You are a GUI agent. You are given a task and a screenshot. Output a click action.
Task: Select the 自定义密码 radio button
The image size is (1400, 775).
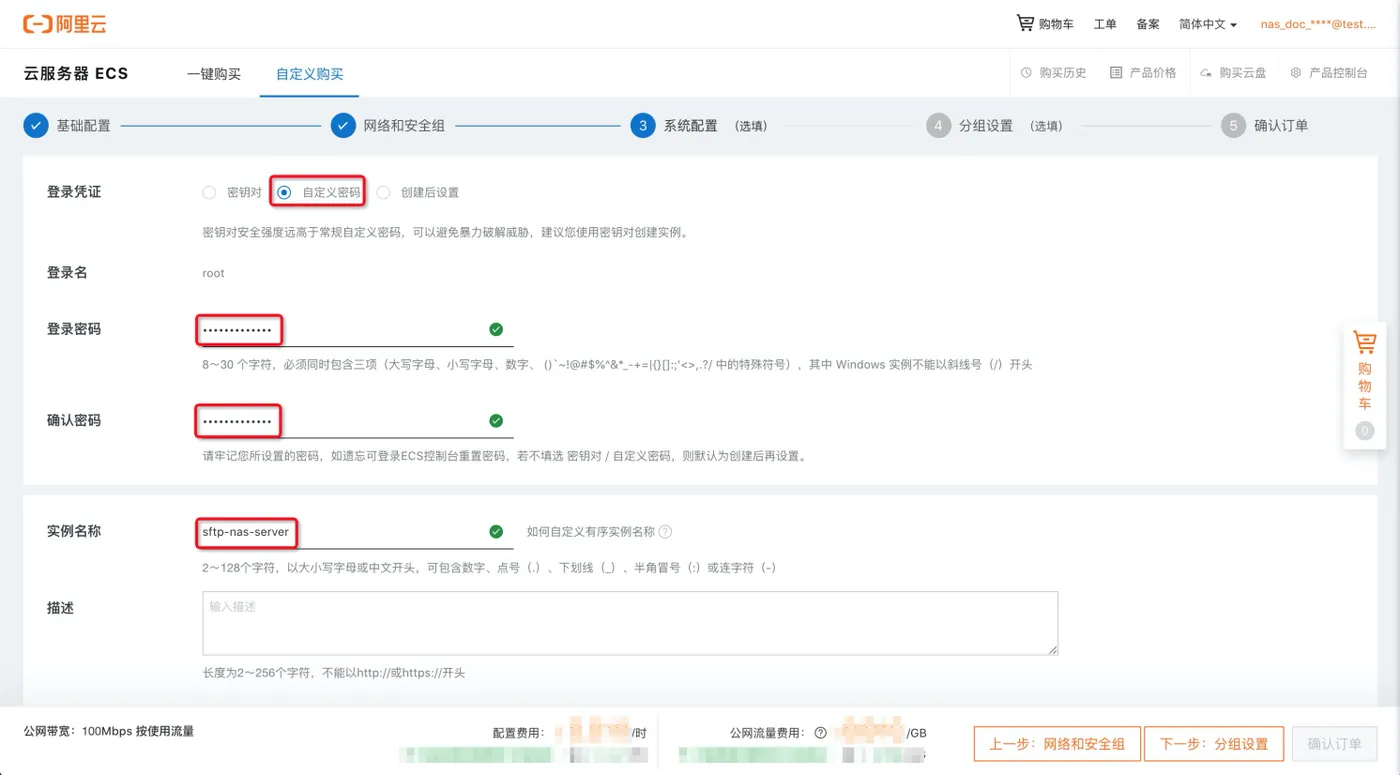point(284,192)
